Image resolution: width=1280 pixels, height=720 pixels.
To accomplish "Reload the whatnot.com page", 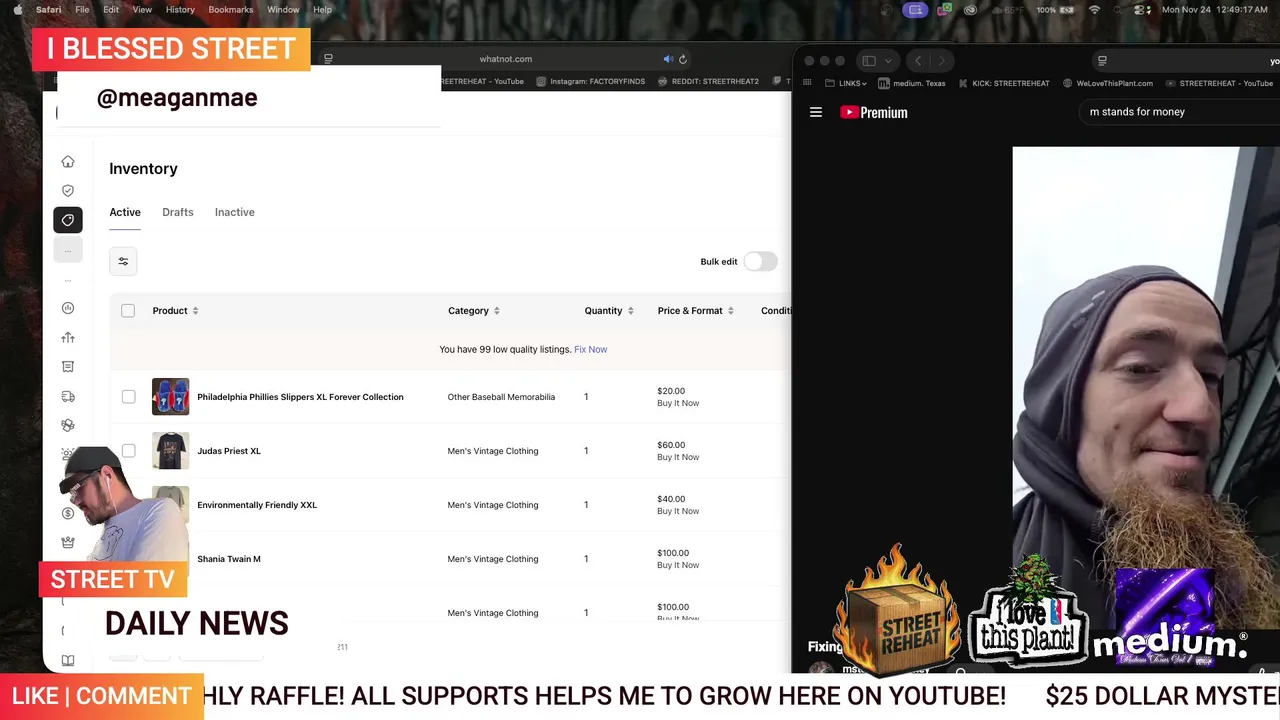I will 683,59.
